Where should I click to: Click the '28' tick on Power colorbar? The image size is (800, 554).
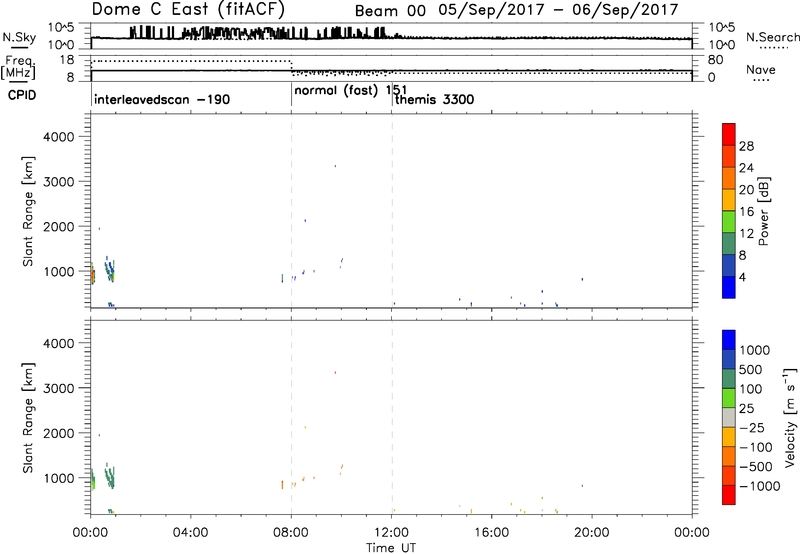(x=746, y=146)
